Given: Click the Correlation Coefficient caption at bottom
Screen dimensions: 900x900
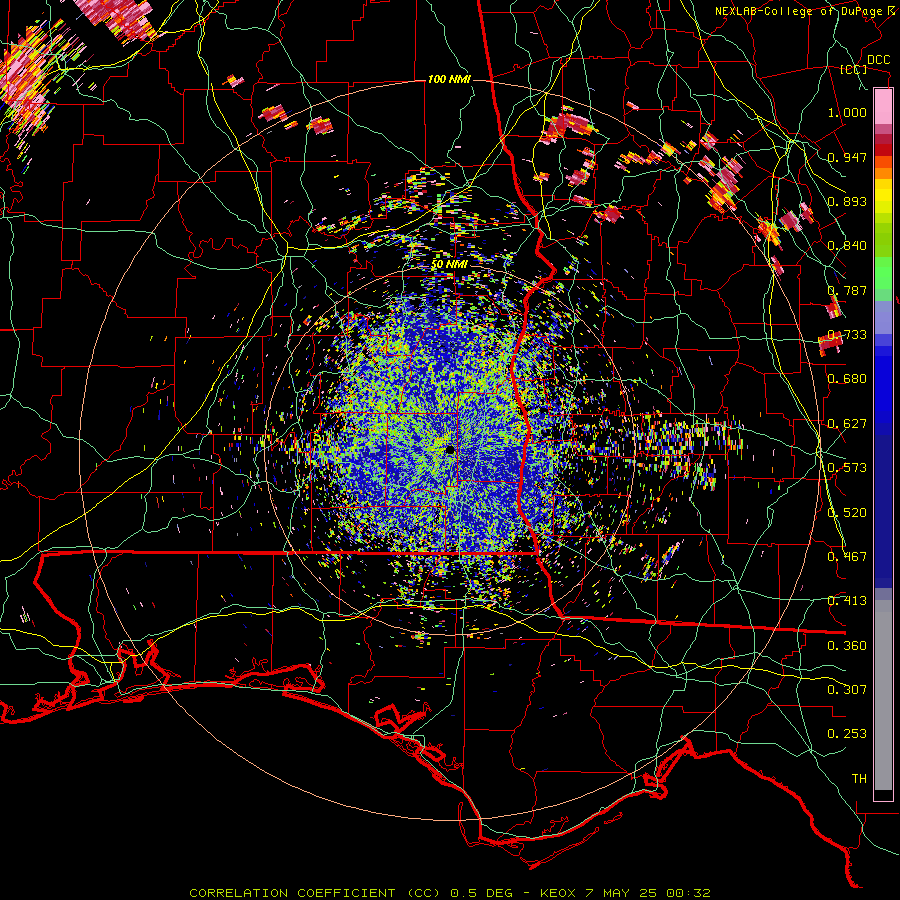Looking at the screenshot, I should (x=449, y=893).
